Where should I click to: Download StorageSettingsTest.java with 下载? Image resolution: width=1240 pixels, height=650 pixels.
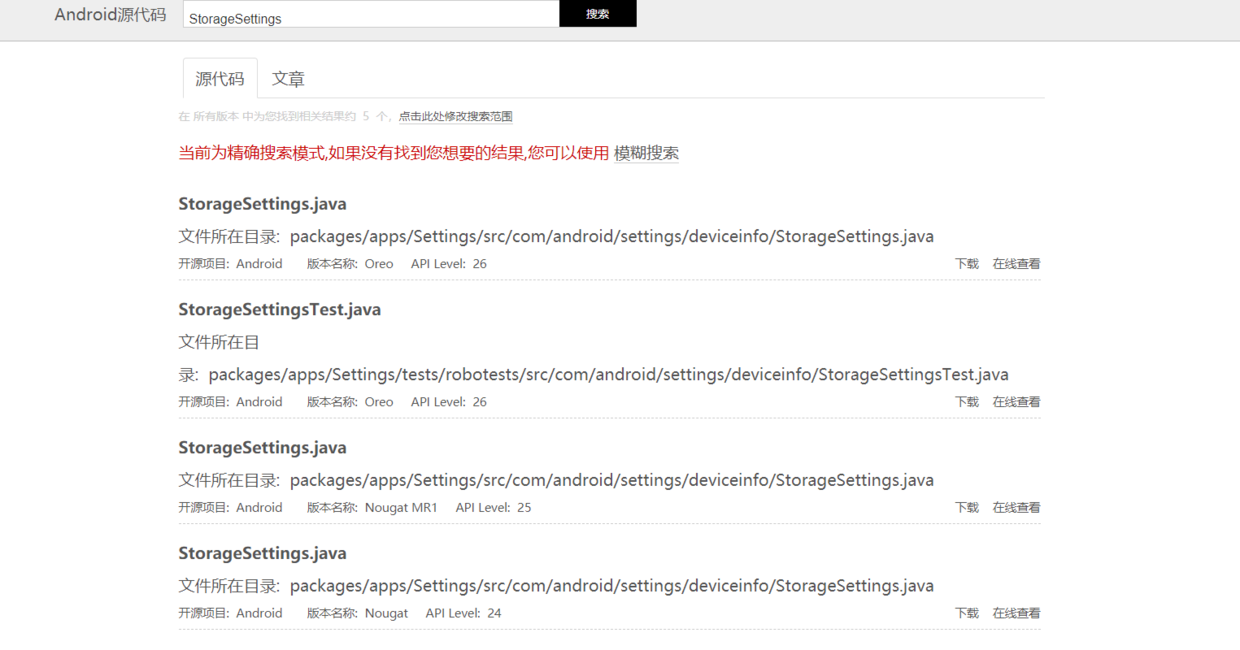[966, 401]
